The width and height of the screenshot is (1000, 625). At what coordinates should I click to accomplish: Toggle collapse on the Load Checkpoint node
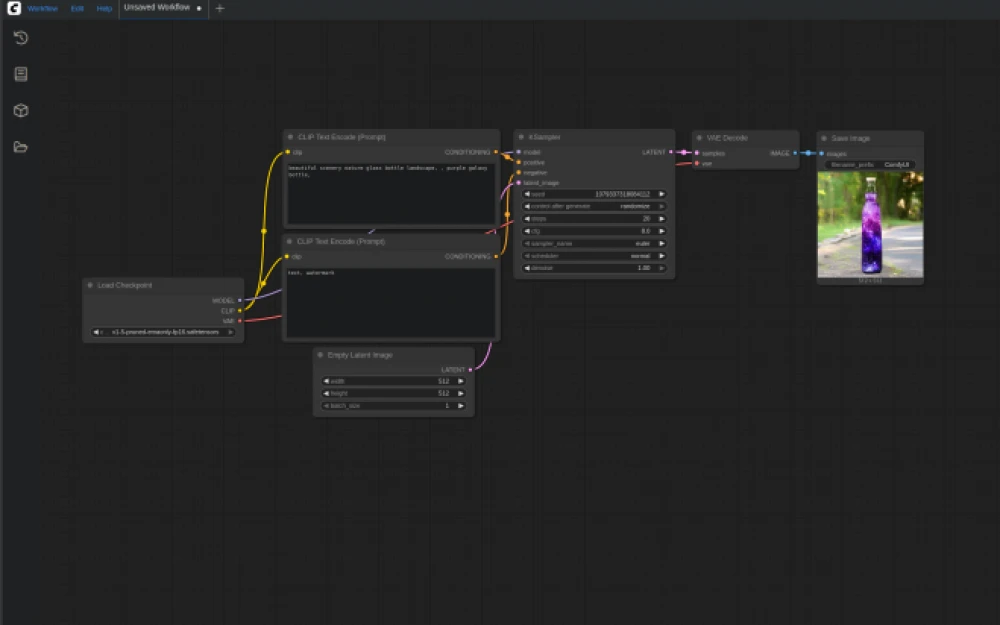[x=89, y=285]
